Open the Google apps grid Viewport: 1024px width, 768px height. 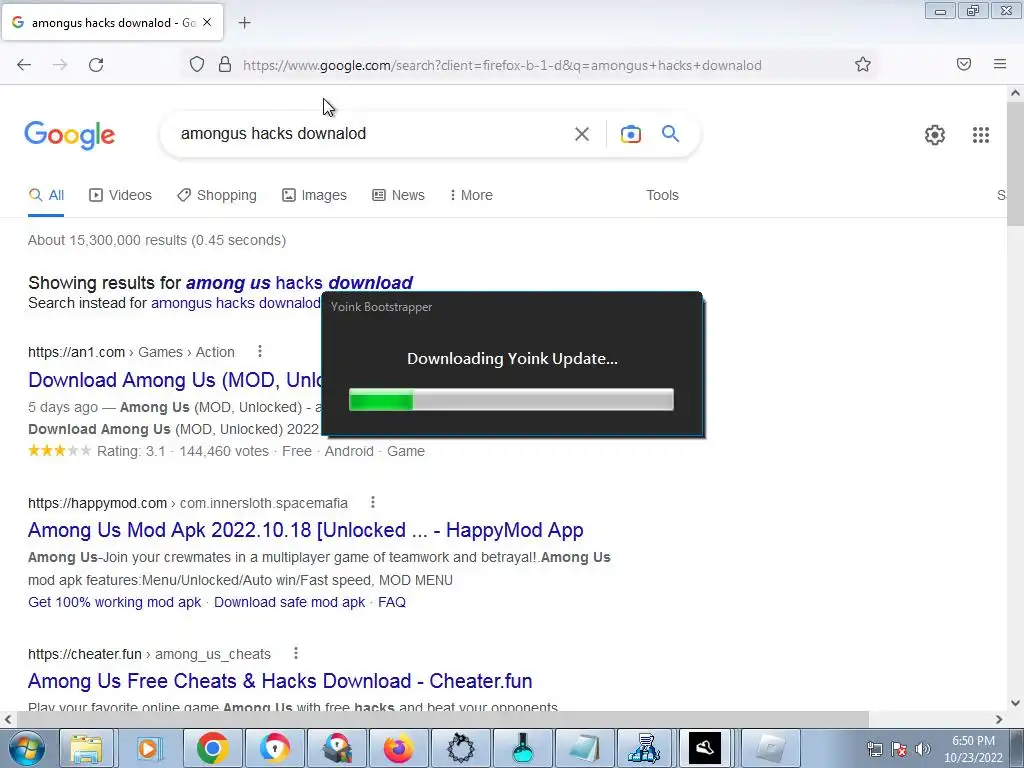coord(981,135)
